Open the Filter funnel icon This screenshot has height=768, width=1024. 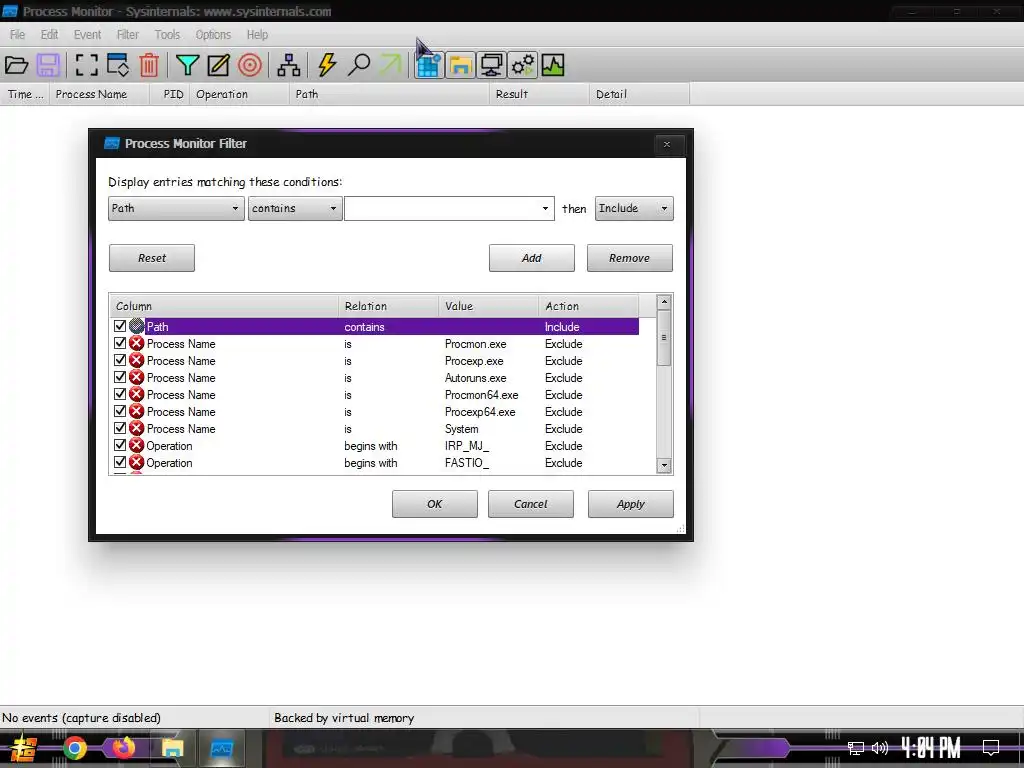click(187, 65)
